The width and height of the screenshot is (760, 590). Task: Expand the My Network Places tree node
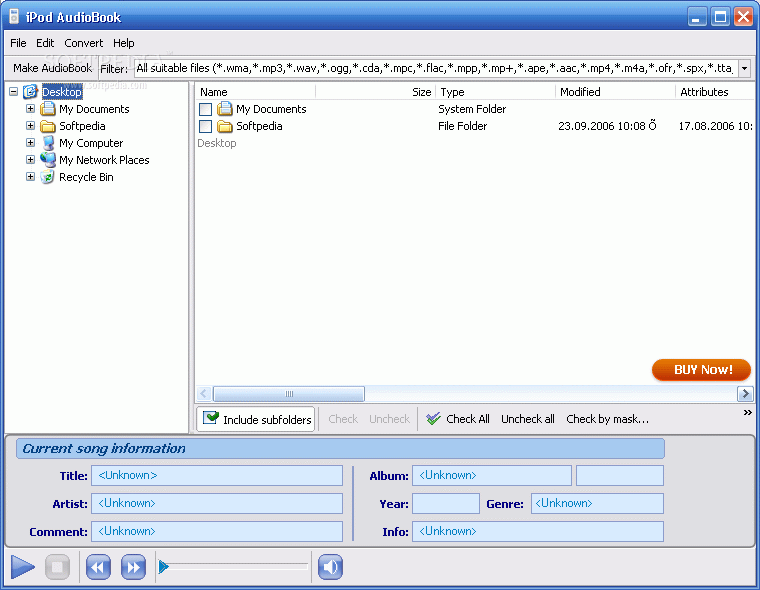coord(30,159)
